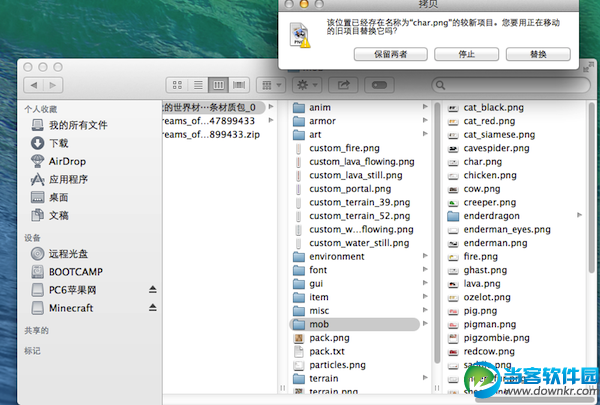
Task: Switch to column view
Action: click(218, 85)
